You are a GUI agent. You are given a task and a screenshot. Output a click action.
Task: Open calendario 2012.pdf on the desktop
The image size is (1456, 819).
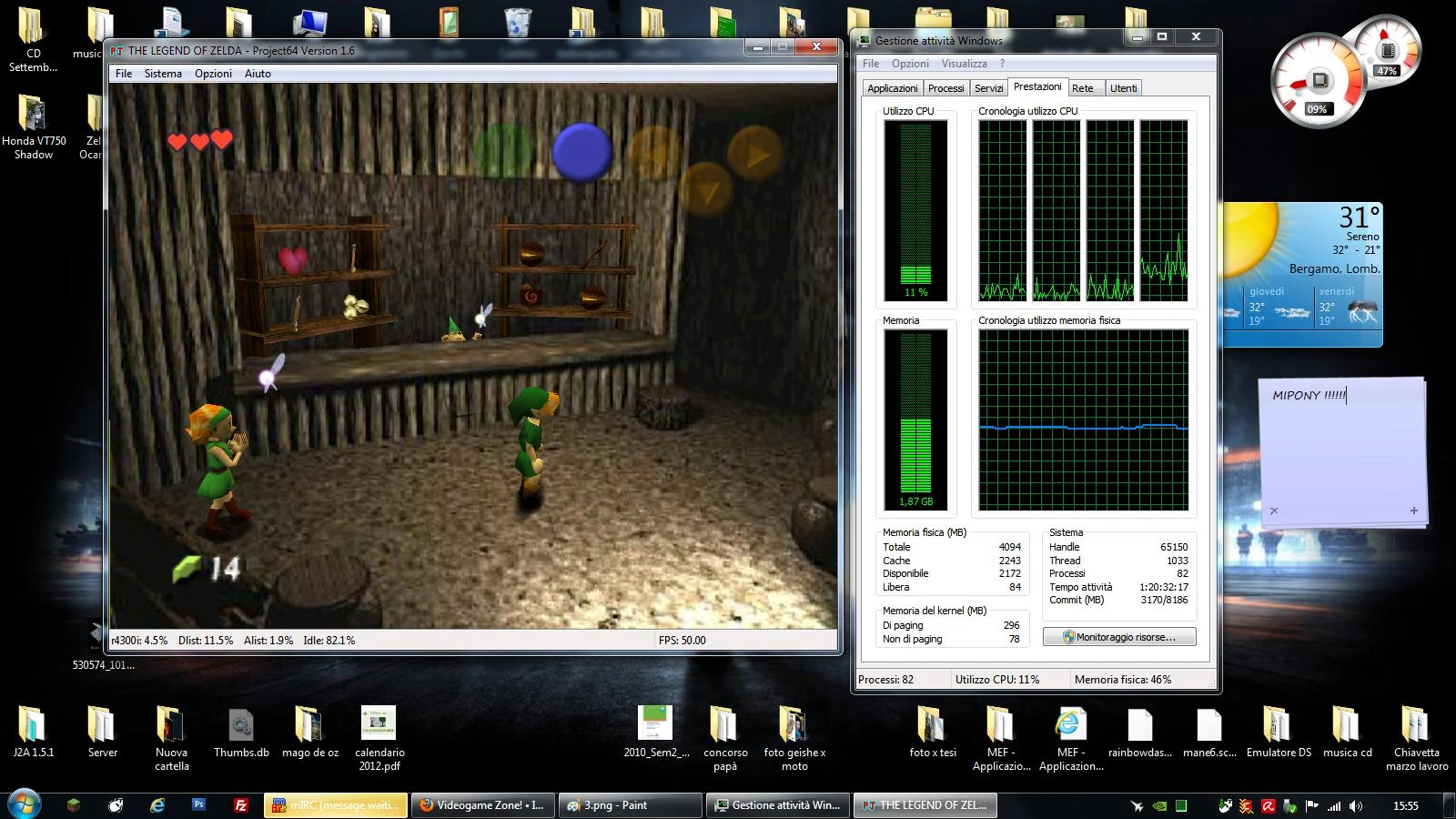coord(379,739)
